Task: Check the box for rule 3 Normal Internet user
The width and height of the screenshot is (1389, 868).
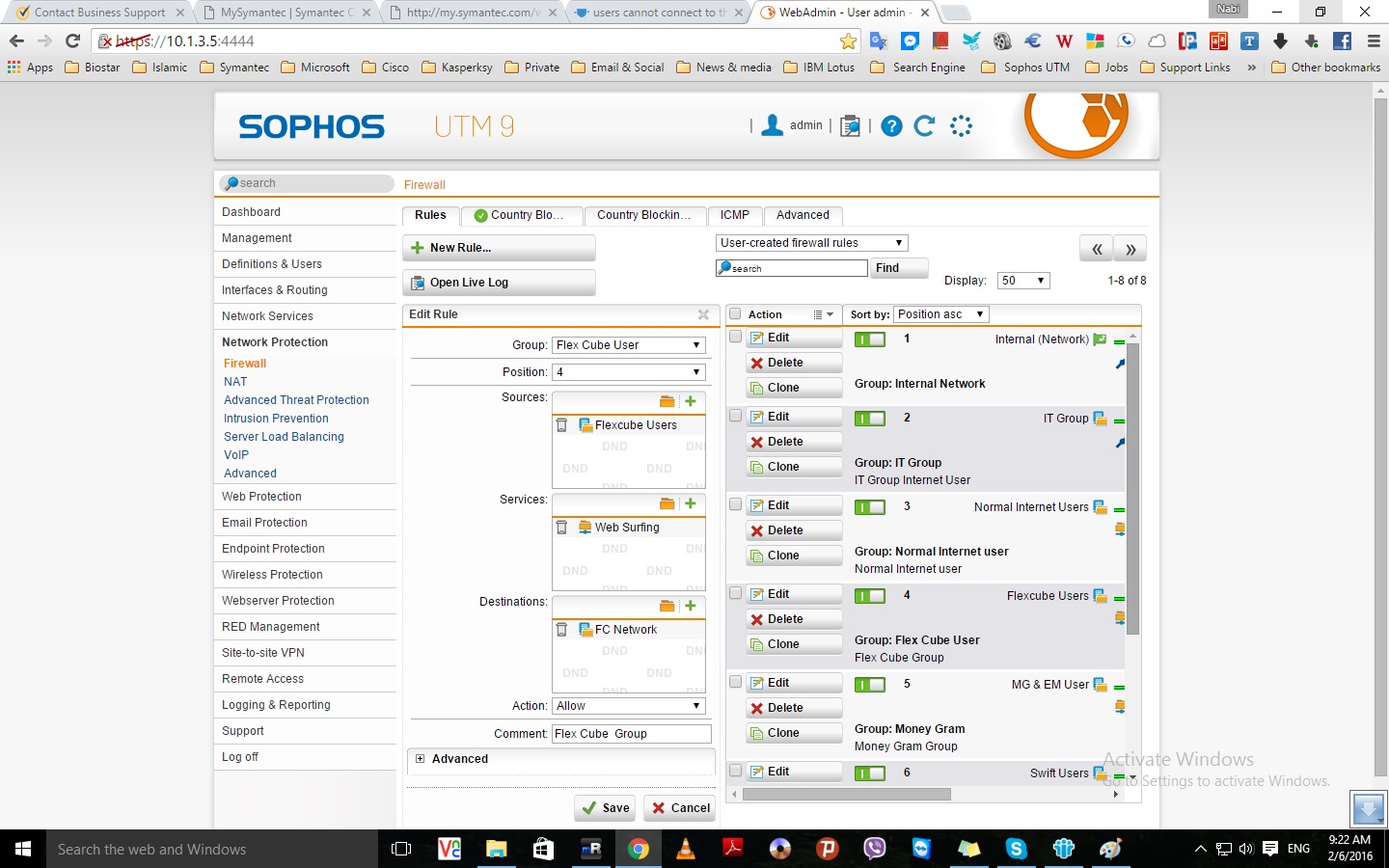Action: [736, 504]
